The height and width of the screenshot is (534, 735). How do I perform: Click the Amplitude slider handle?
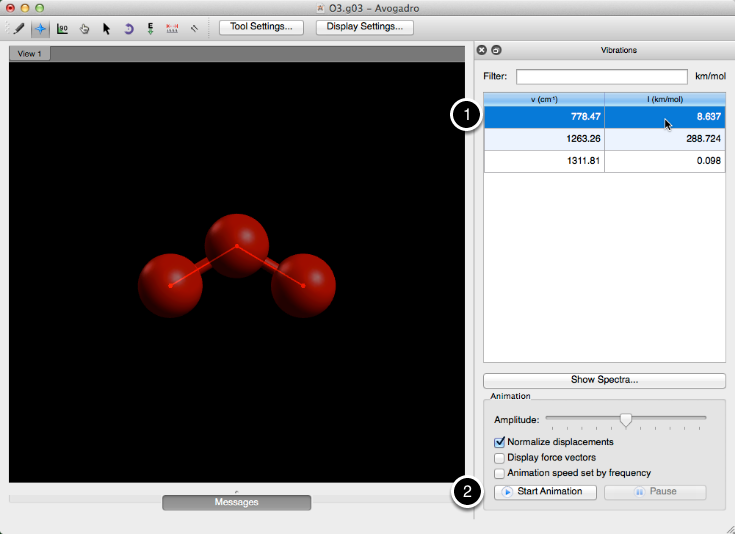click(626, 419)
